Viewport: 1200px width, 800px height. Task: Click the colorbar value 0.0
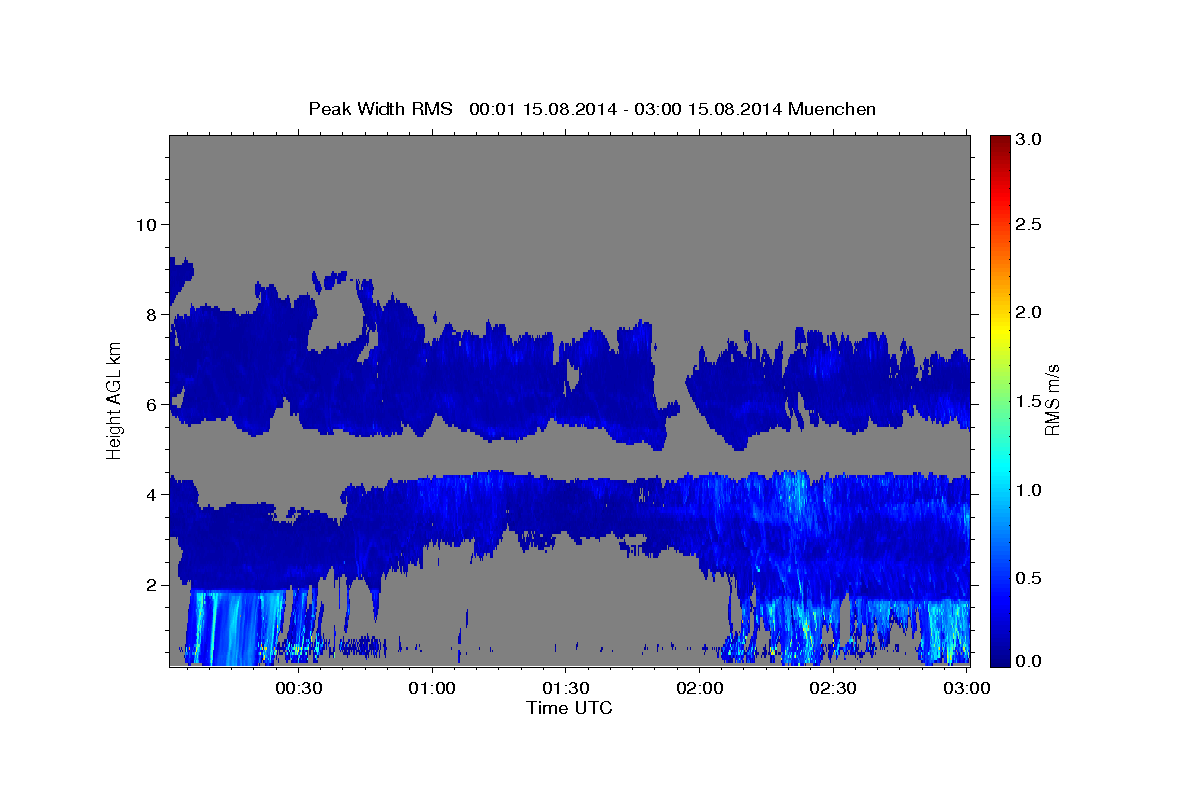pyautogui.click(x=1029, y=661)
